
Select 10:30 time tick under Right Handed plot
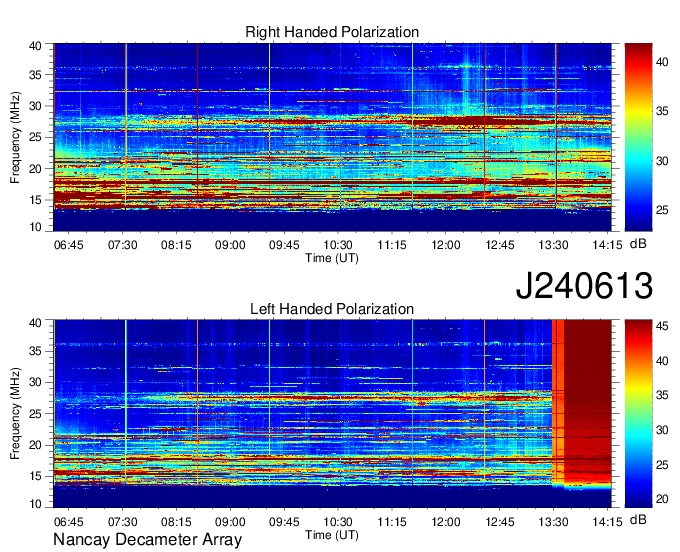[338, 245]
